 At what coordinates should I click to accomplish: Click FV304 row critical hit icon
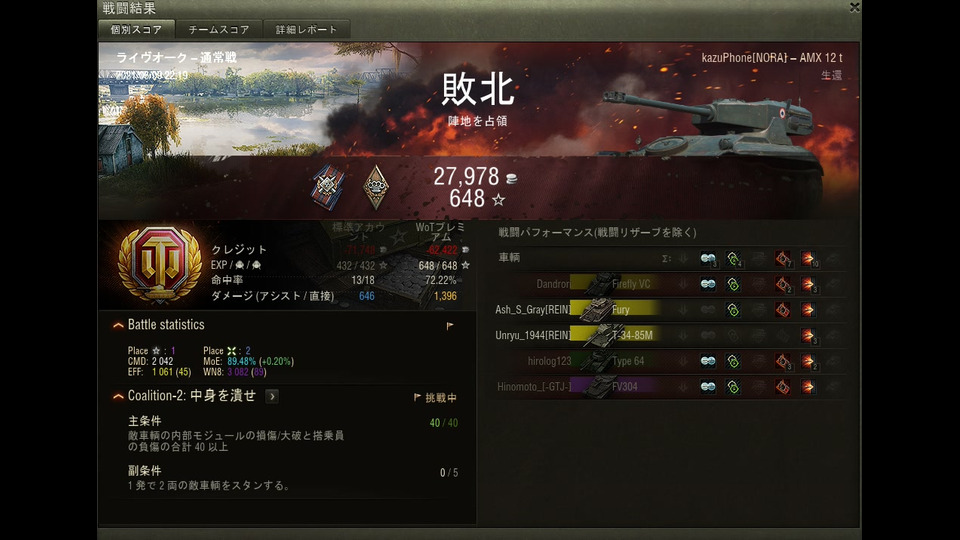(783, 387)
